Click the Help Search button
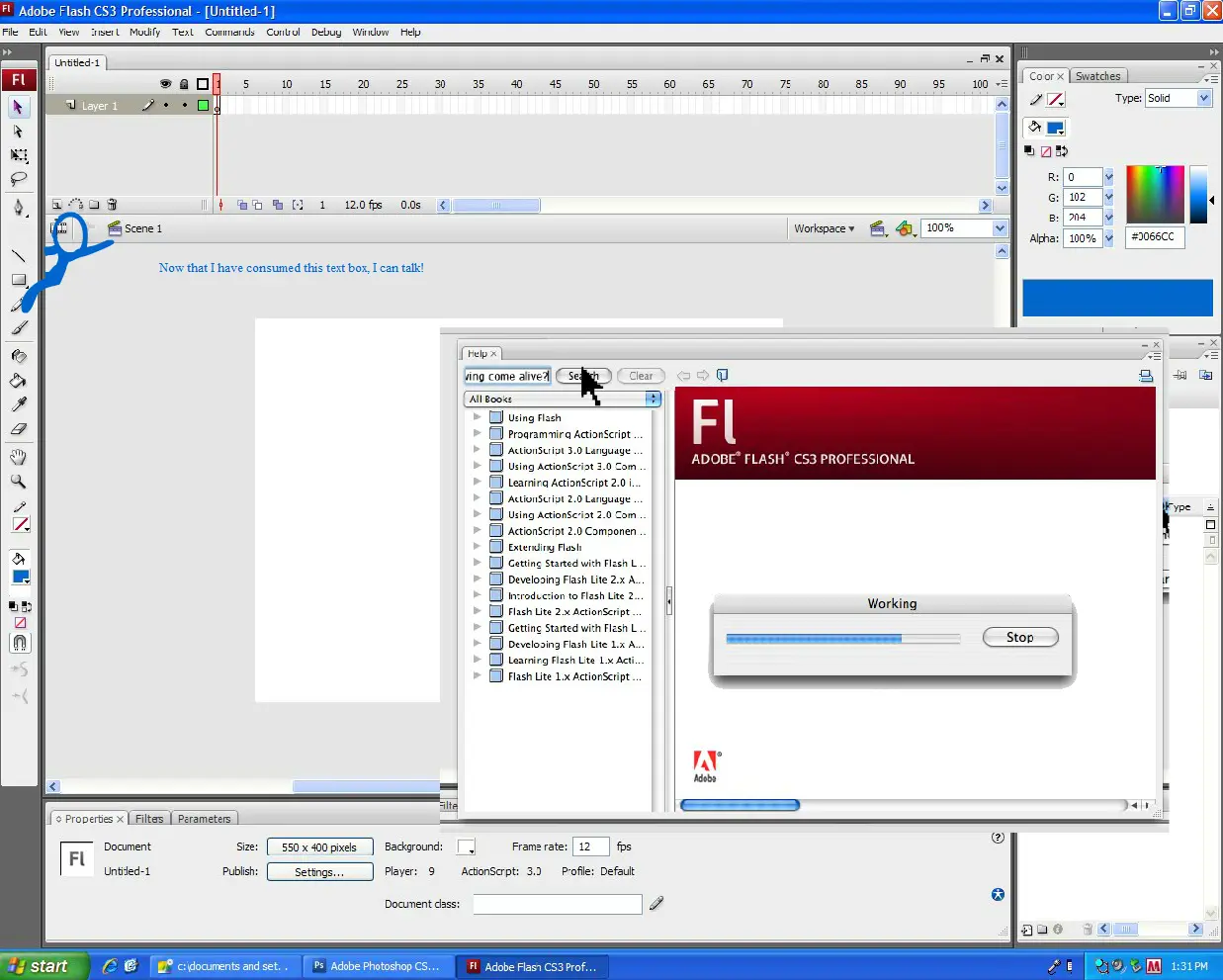 (x=583, y=376)
